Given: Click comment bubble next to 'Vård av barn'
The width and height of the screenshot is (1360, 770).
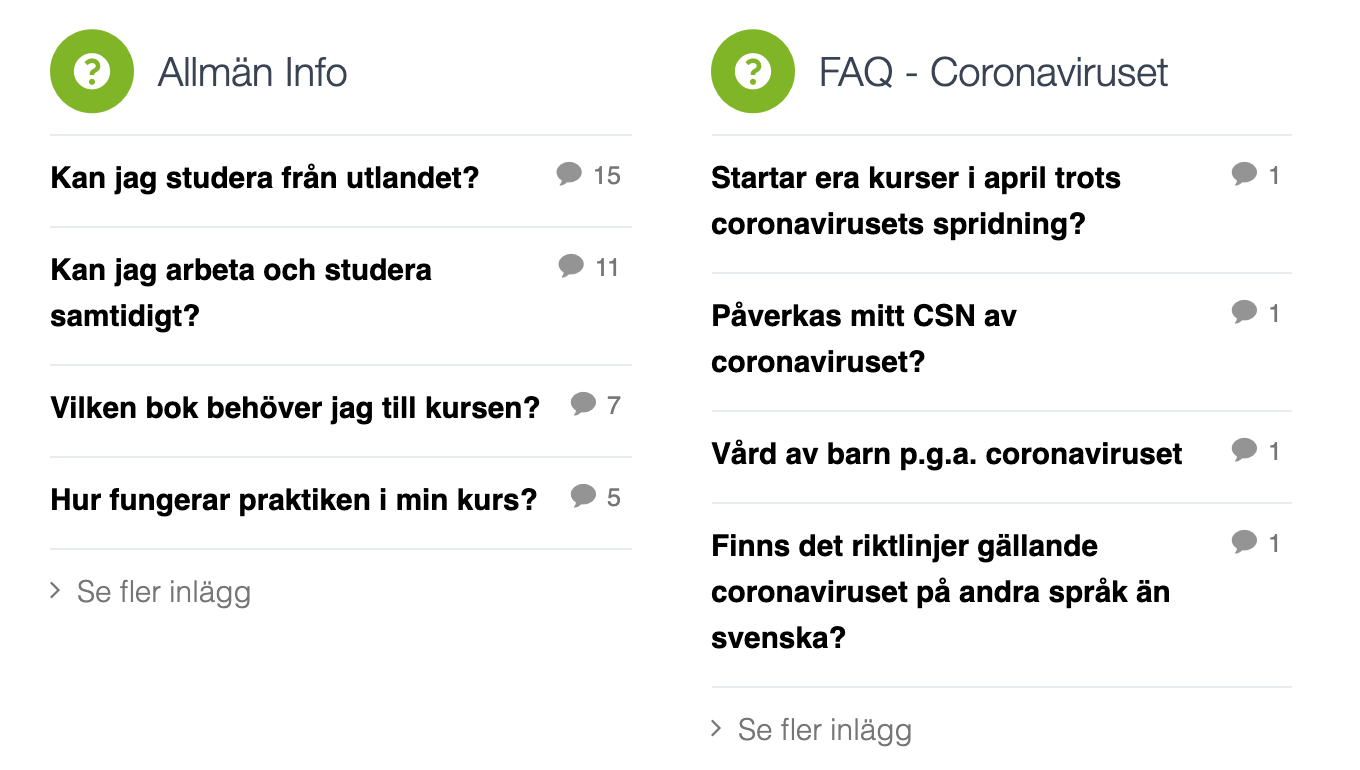Looking at the screenshot, I should tap(1244, 450).
